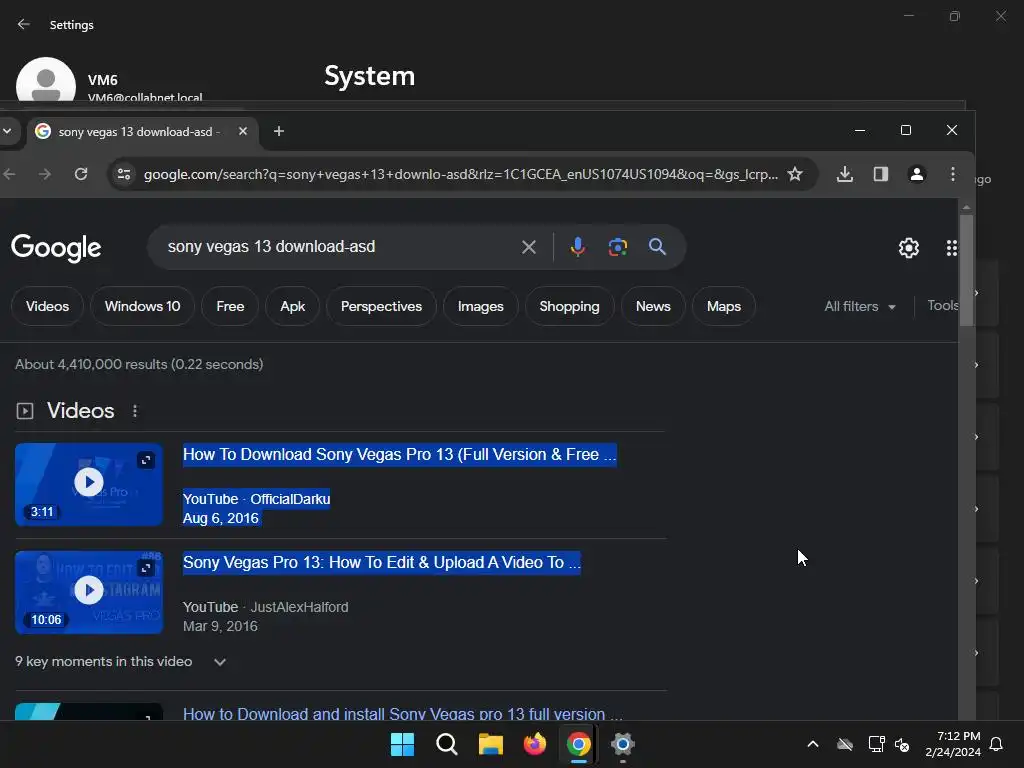Open a new Chrome tab
Viewport: 1024px width, 768px height.
click(x=279, y=131)
